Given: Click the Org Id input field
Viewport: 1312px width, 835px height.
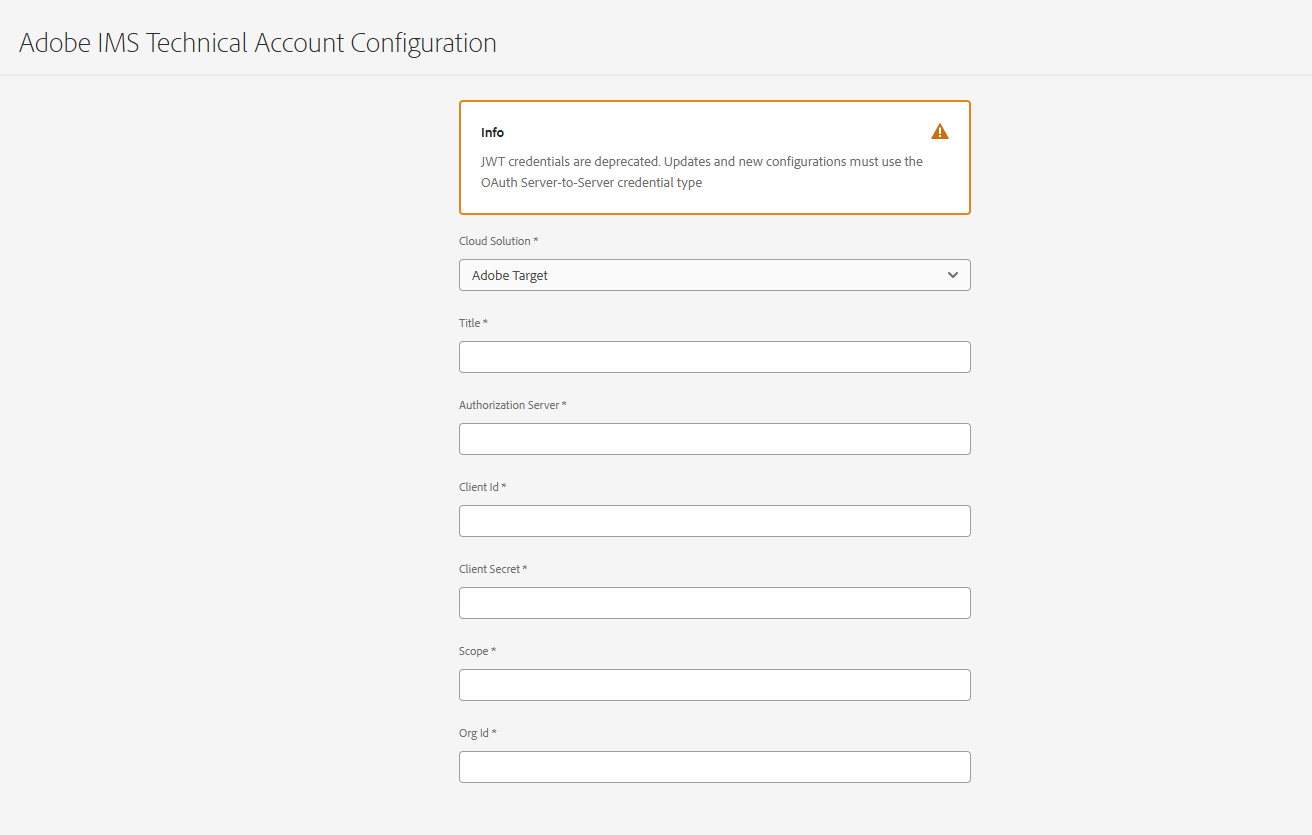Looking at the screenshot, I should coord(714,766).
